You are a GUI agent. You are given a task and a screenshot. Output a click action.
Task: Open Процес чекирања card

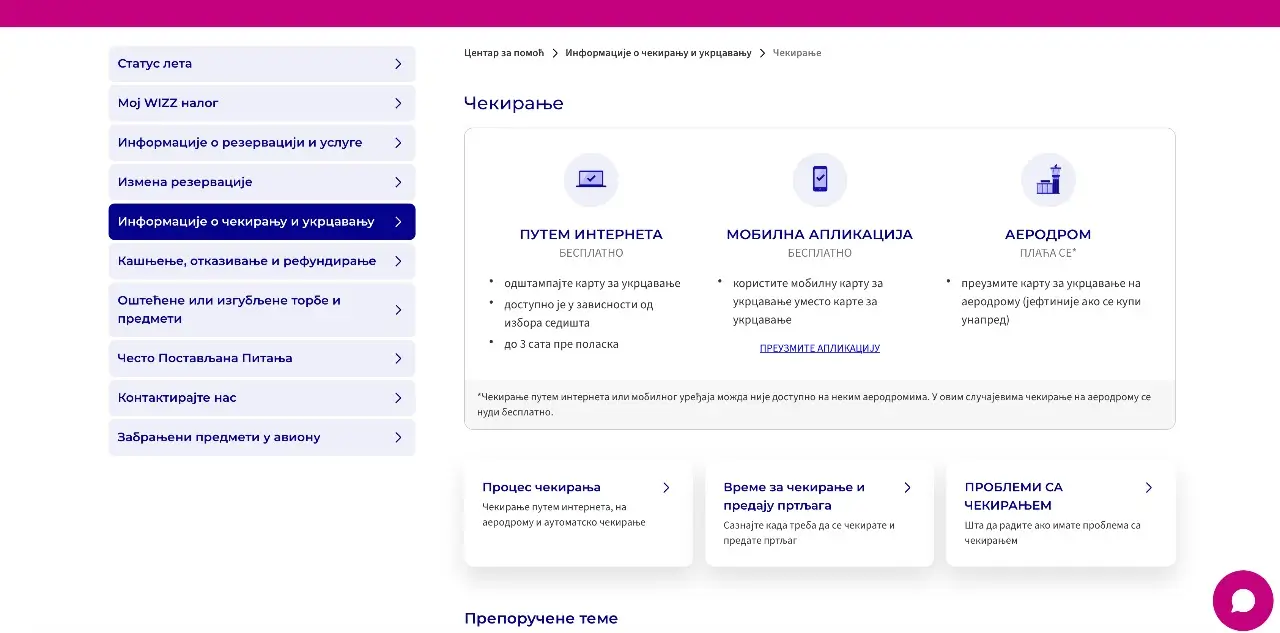coord(578,514)
